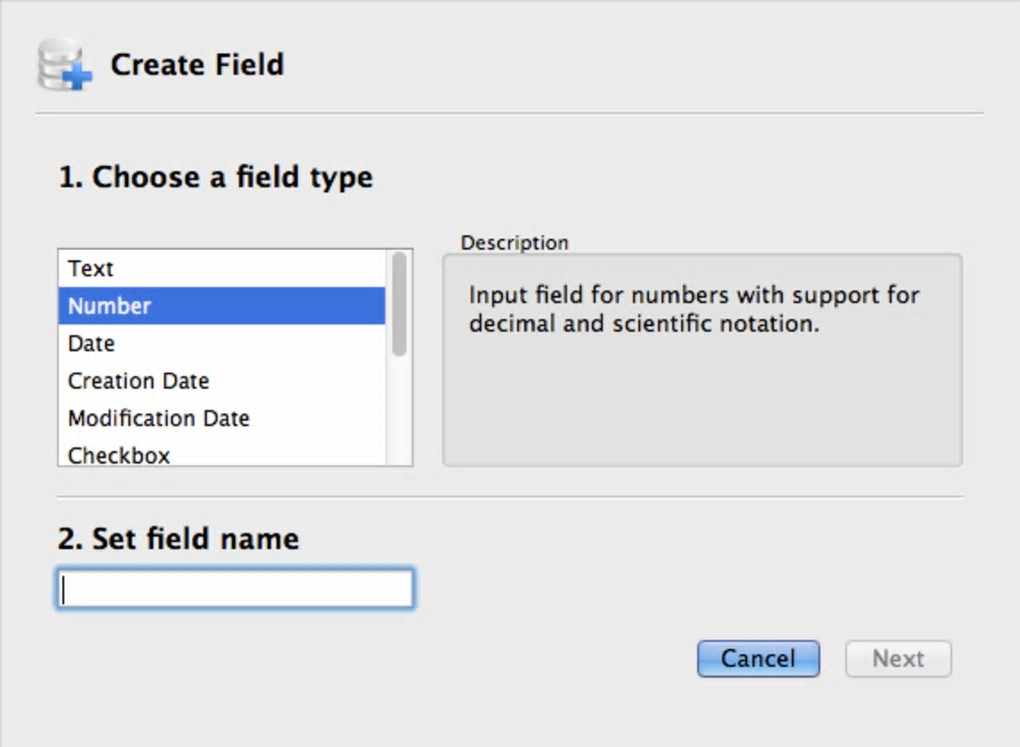
Task: Click the divider line below Create Field
Action: coord(510,113)
